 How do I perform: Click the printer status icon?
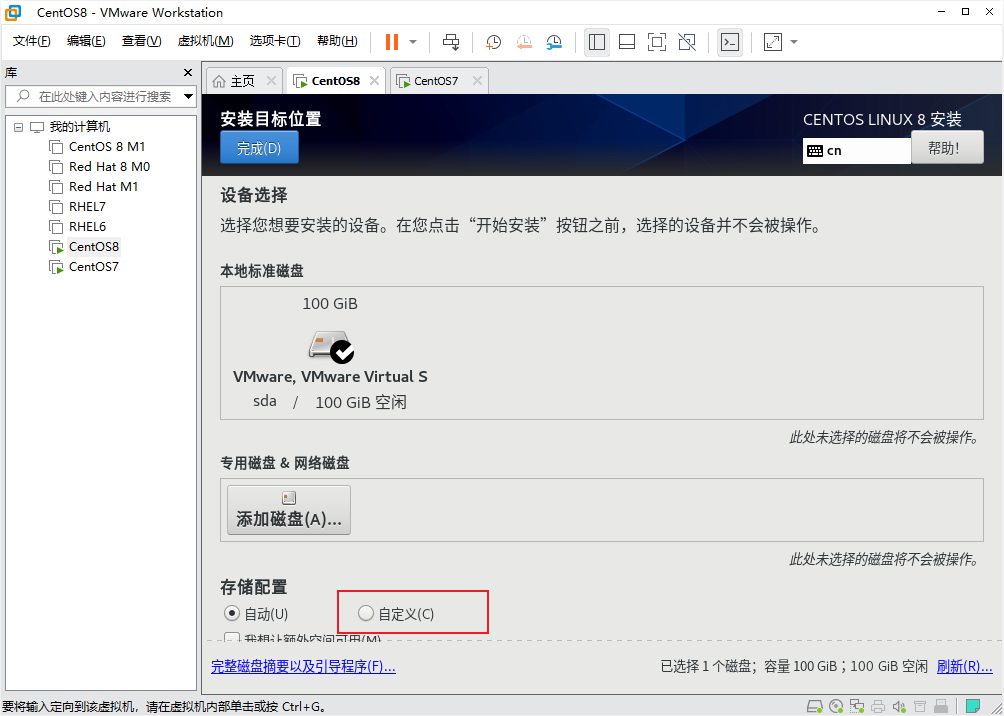pos(878,707)
